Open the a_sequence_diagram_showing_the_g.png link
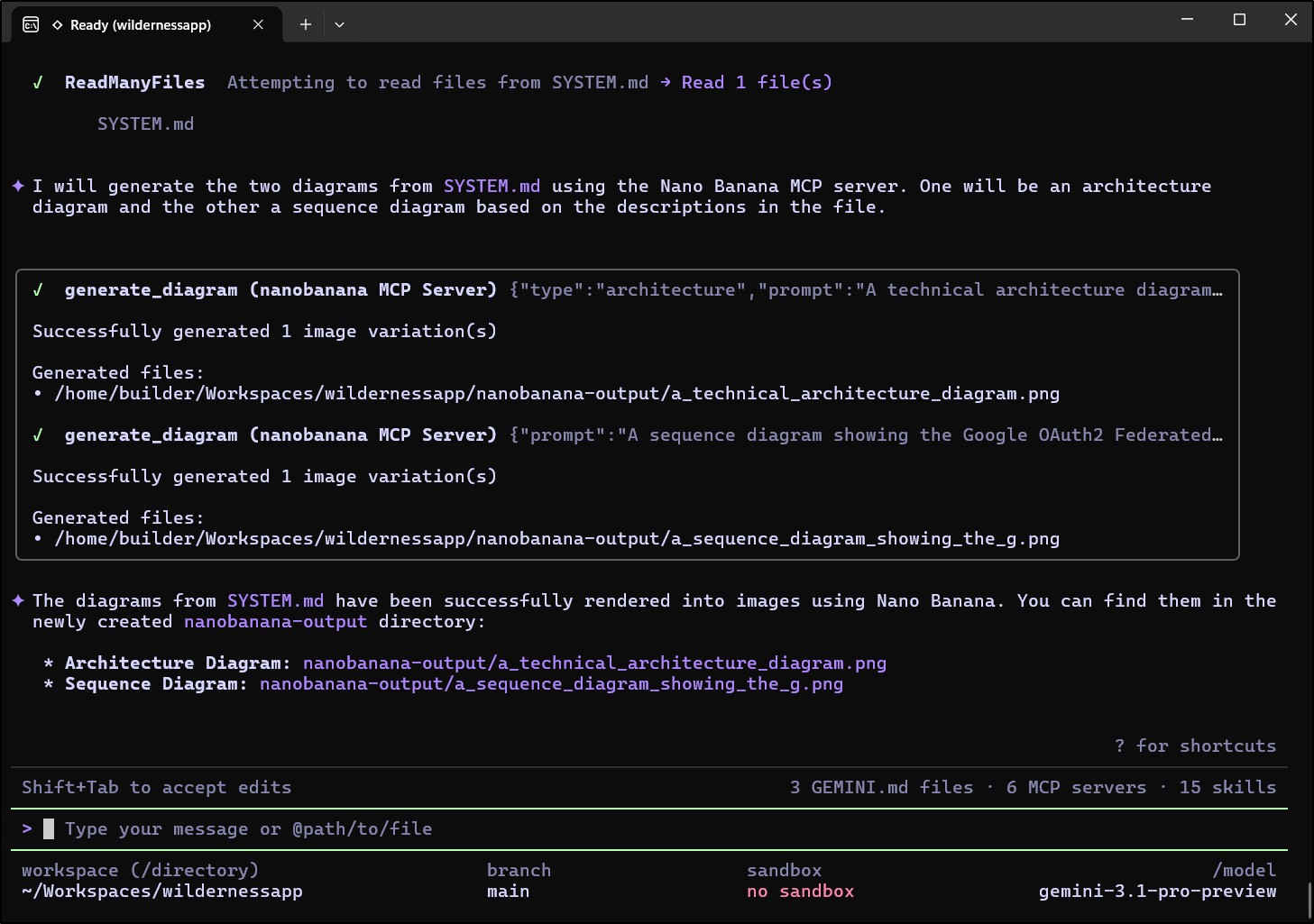The image size is (1314, 924). [x=551, y=684]
